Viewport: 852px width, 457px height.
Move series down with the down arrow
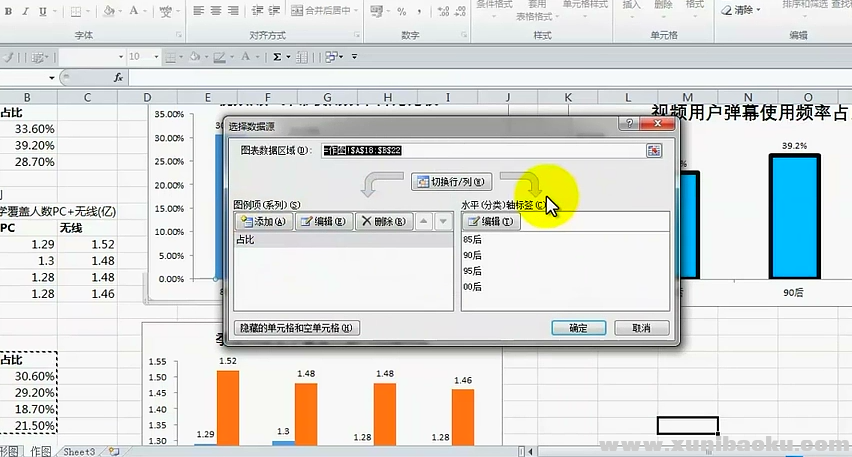pyautogui.click(x=443, y=222)
